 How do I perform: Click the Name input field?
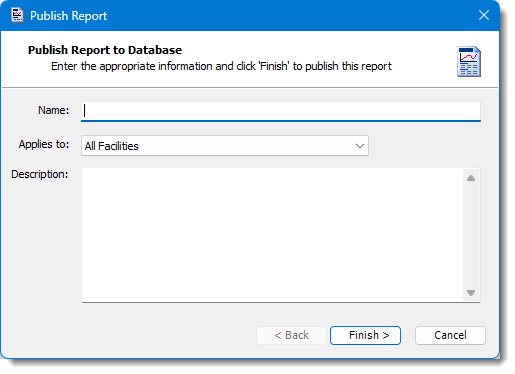tap(281, 111)
